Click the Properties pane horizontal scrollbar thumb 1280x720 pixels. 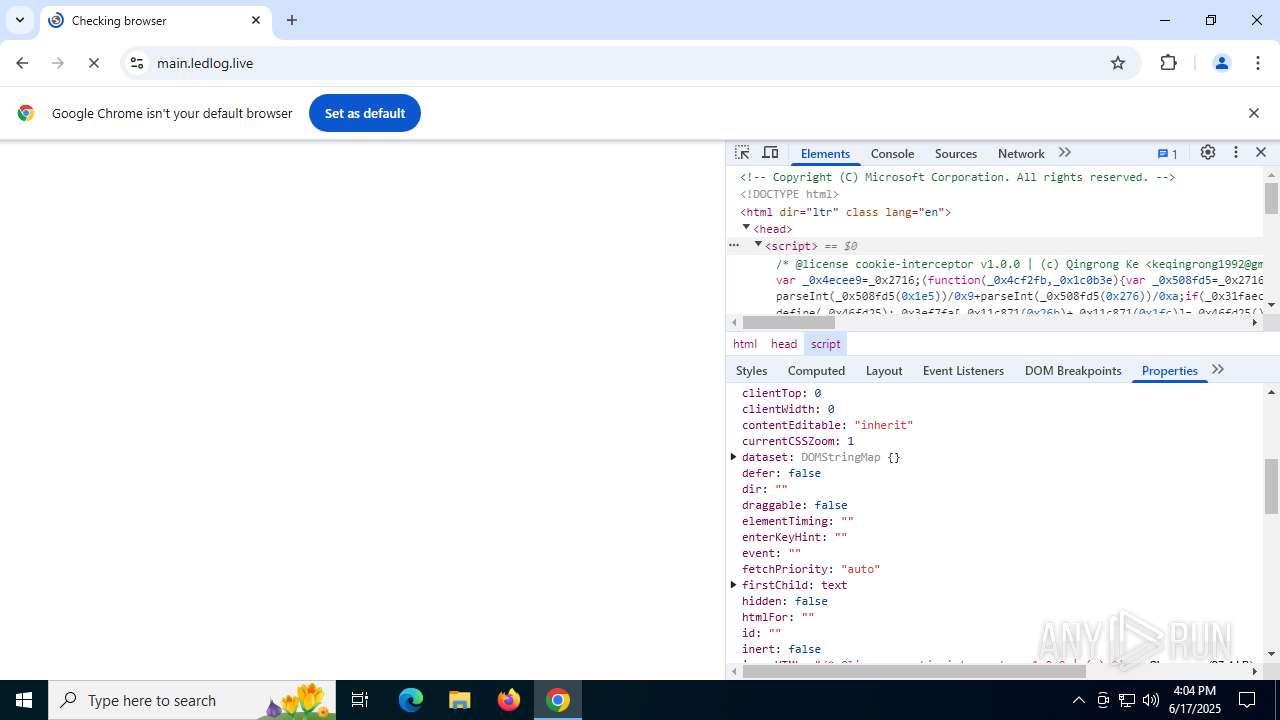(914, 671)
